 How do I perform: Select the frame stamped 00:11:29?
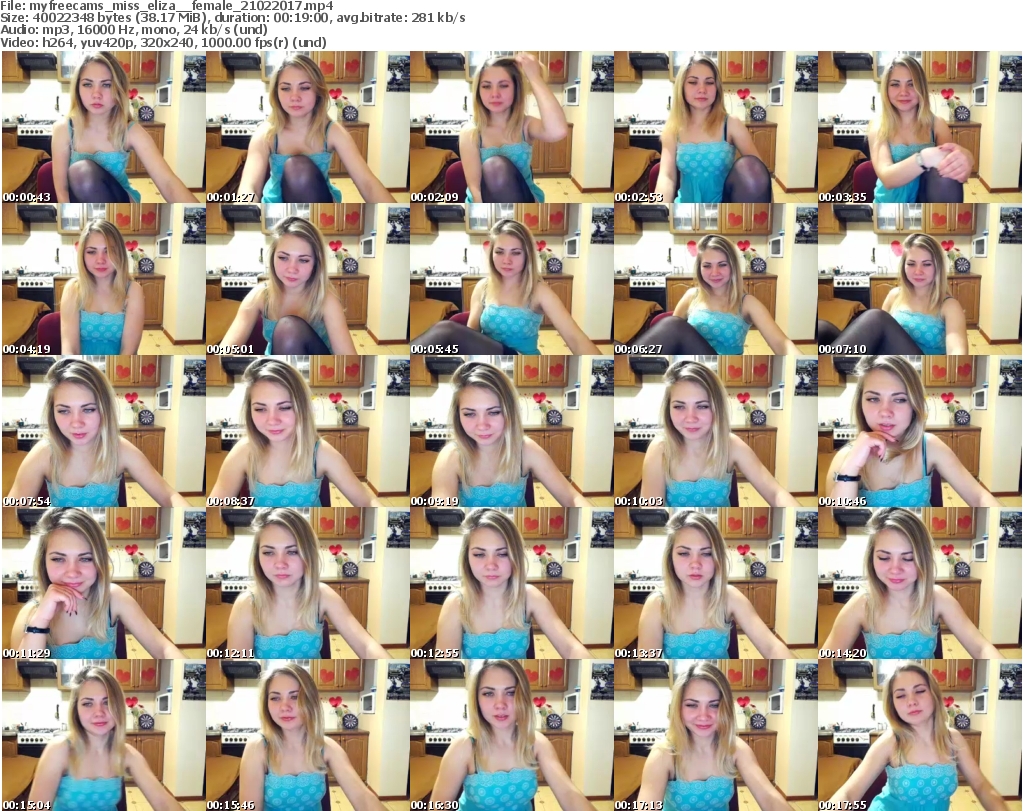click(103, 583)
